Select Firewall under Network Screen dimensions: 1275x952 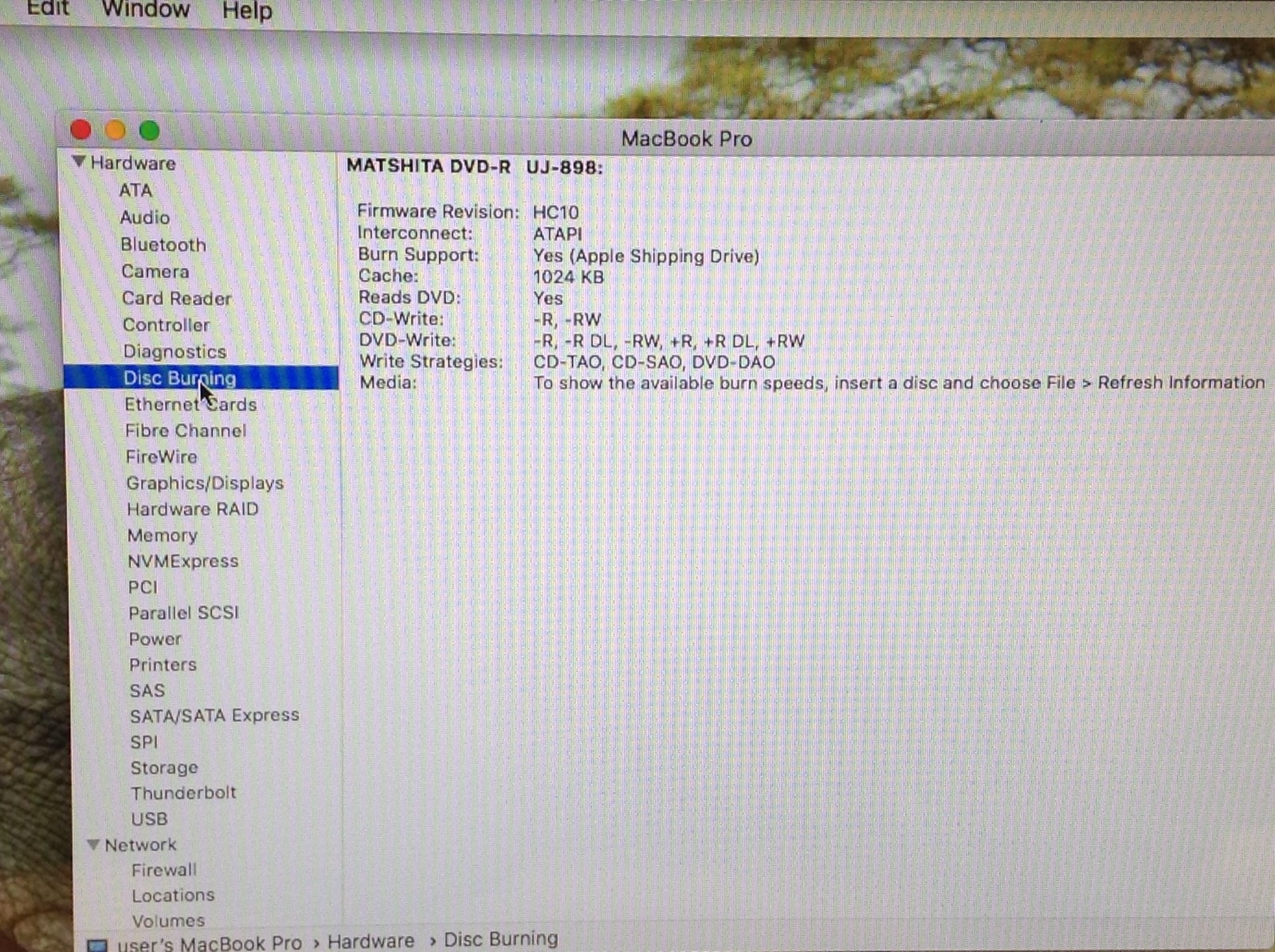[x=164, y=870]
